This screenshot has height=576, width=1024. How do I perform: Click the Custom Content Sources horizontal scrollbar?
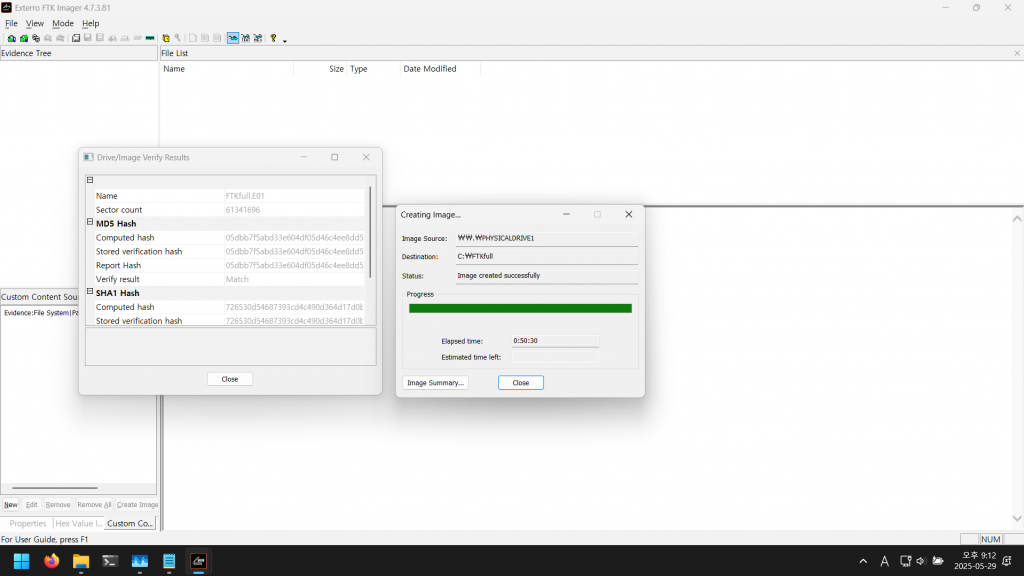(55, 488)
